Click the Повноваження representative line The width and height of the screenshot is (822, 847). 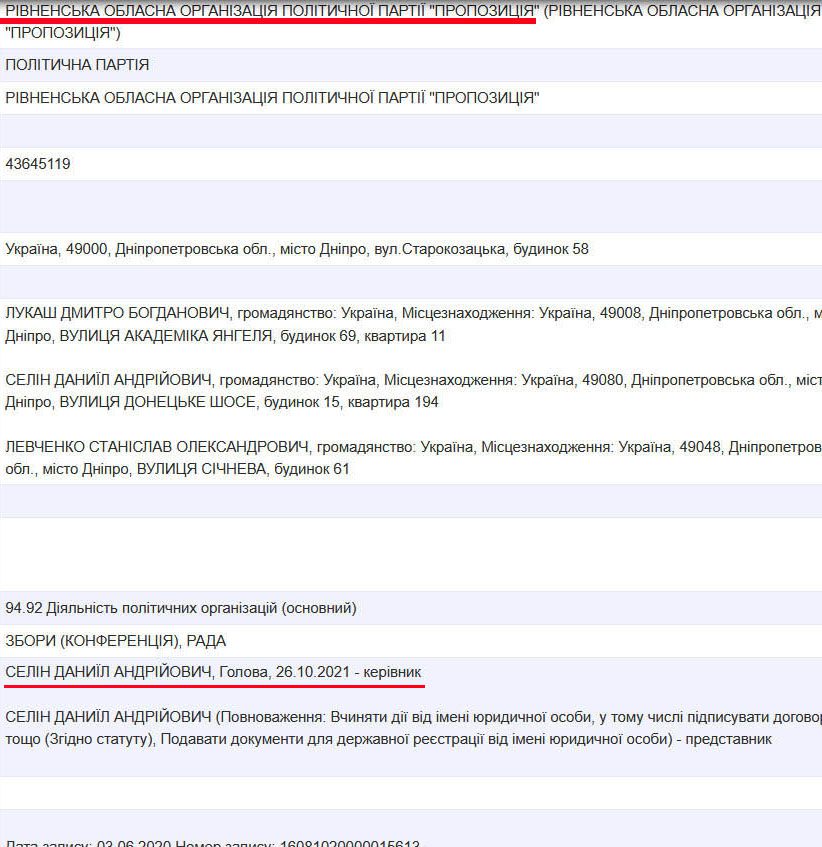(x=413, y=717)
